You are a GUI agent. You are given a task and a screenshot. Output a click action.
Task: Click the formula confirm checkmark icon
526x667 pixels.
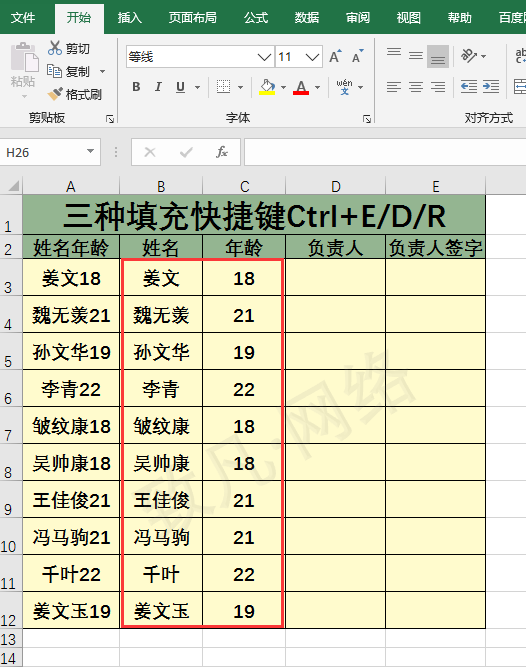tap(186, 152)
